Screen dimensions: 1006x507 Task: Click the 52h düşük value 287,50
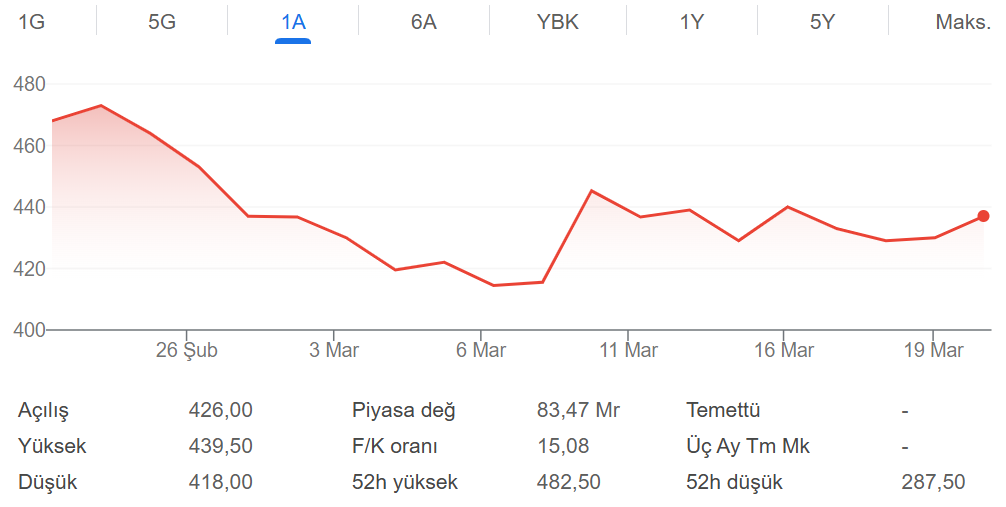point(933,482)
